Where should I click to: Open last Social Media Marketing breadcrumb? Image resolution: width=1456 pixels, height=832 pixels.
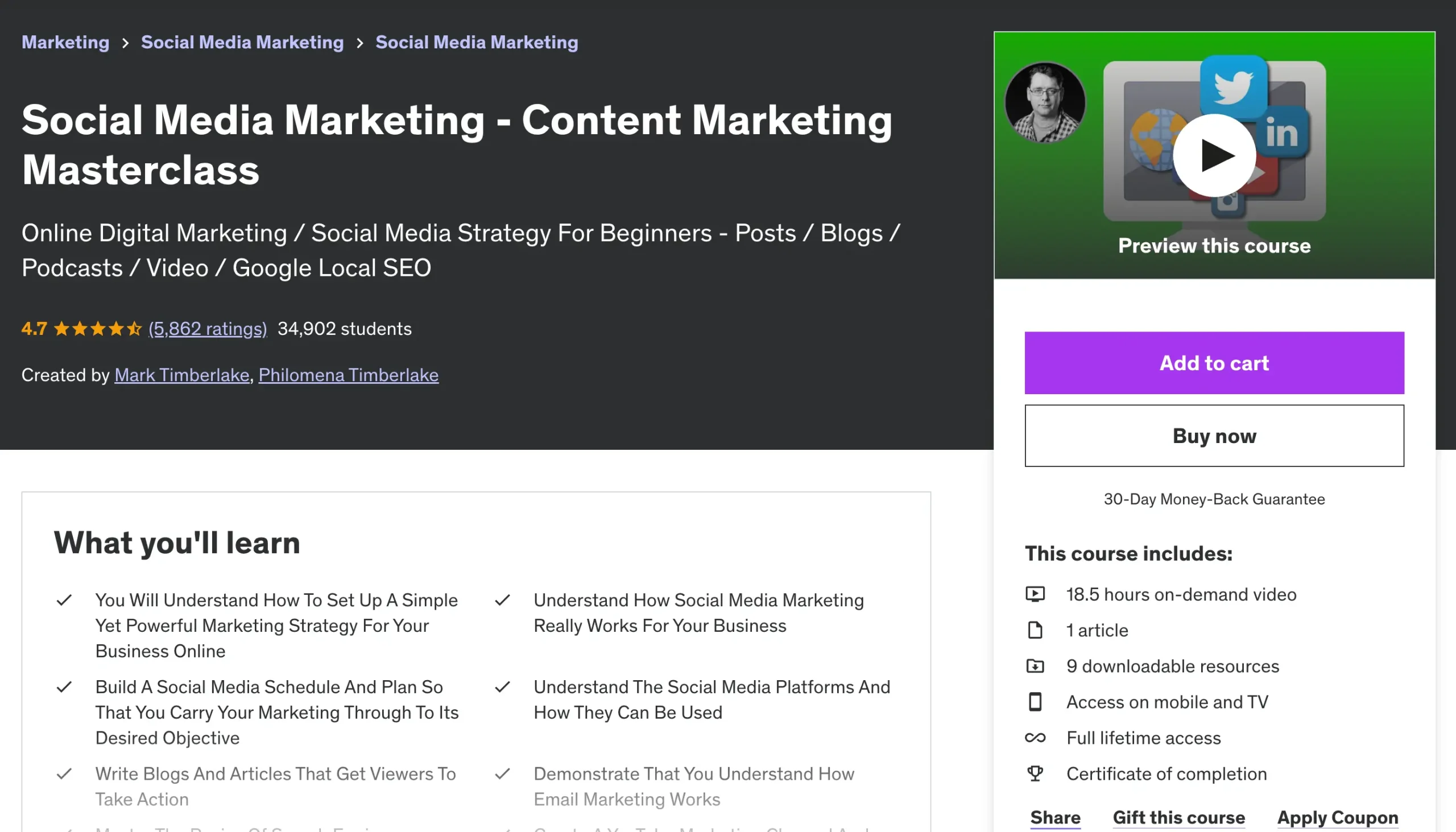pos(477,42)
